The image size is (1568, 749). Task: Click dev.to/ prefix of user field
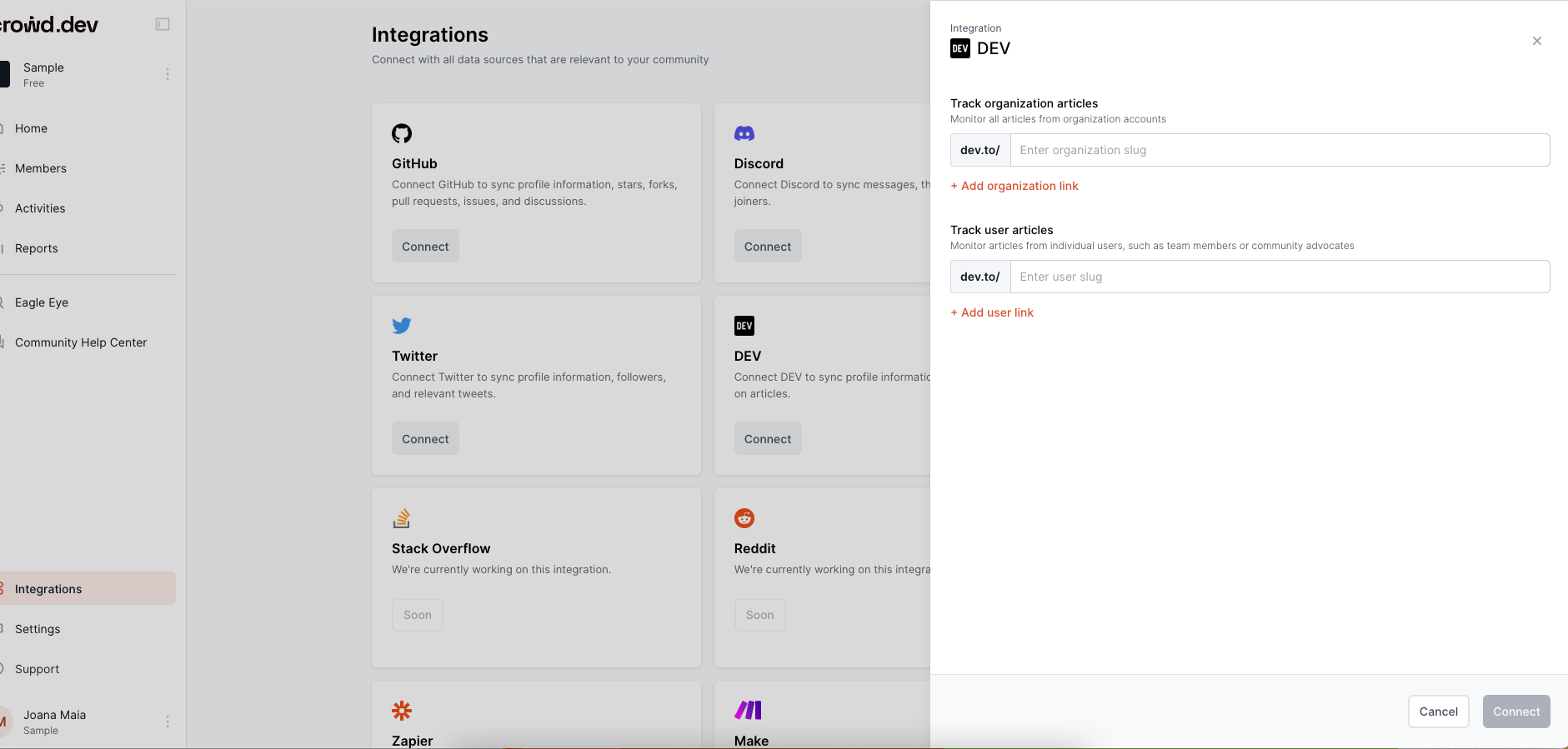point(980,277)
